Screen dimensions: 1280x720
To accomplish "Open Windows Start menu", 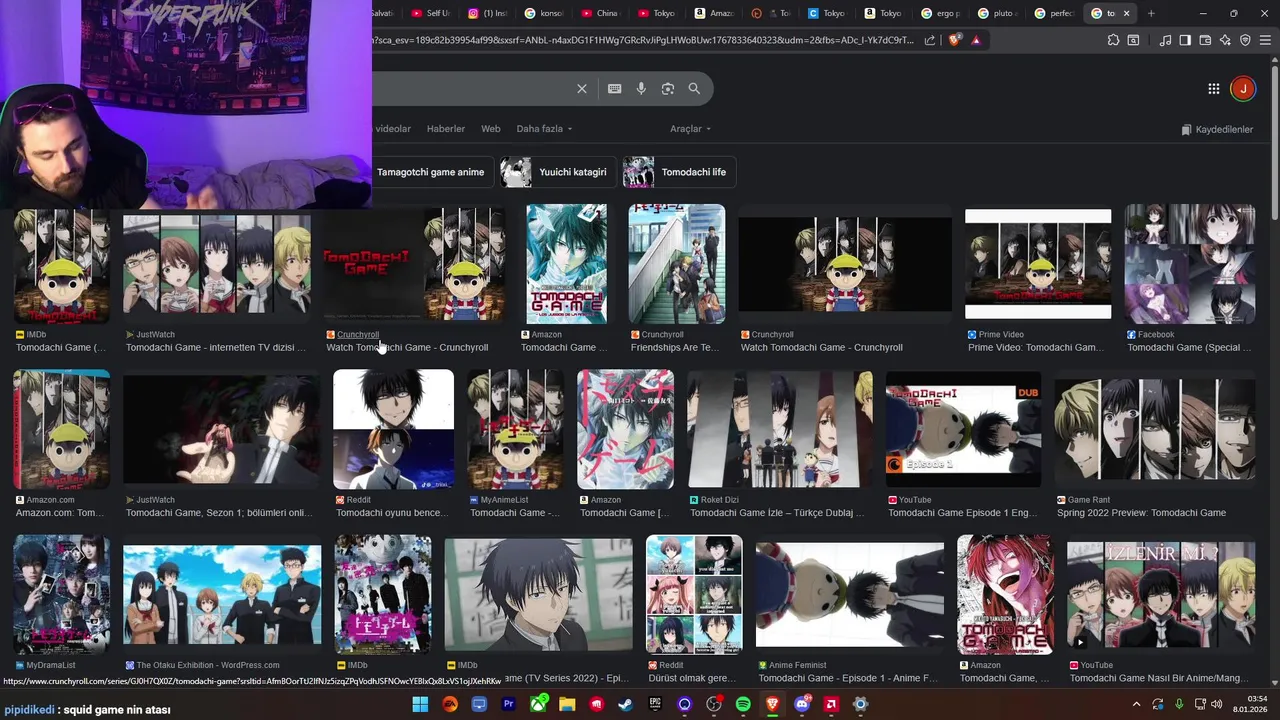I will [420, 704].
